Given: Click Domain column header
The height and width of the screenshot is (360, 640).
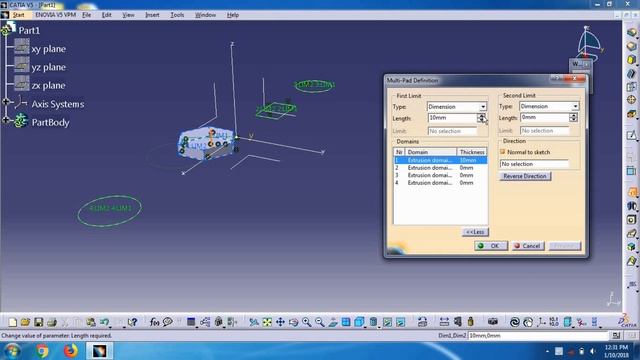Looking at the screenshot, I should tap(430, 152).
